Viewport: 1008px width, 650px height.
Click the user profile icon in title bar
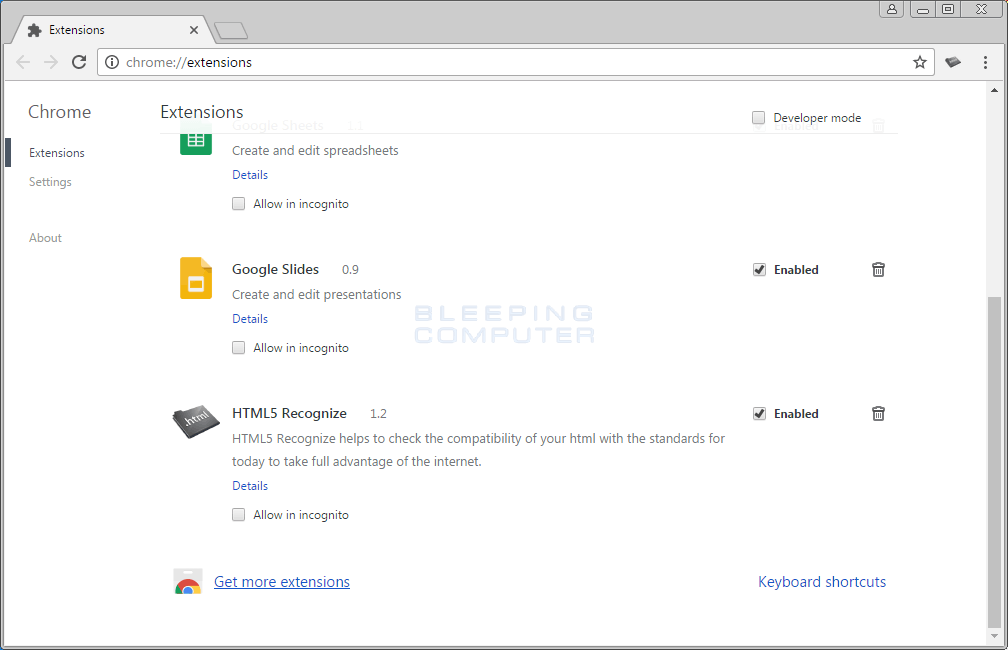pos(892,9)
